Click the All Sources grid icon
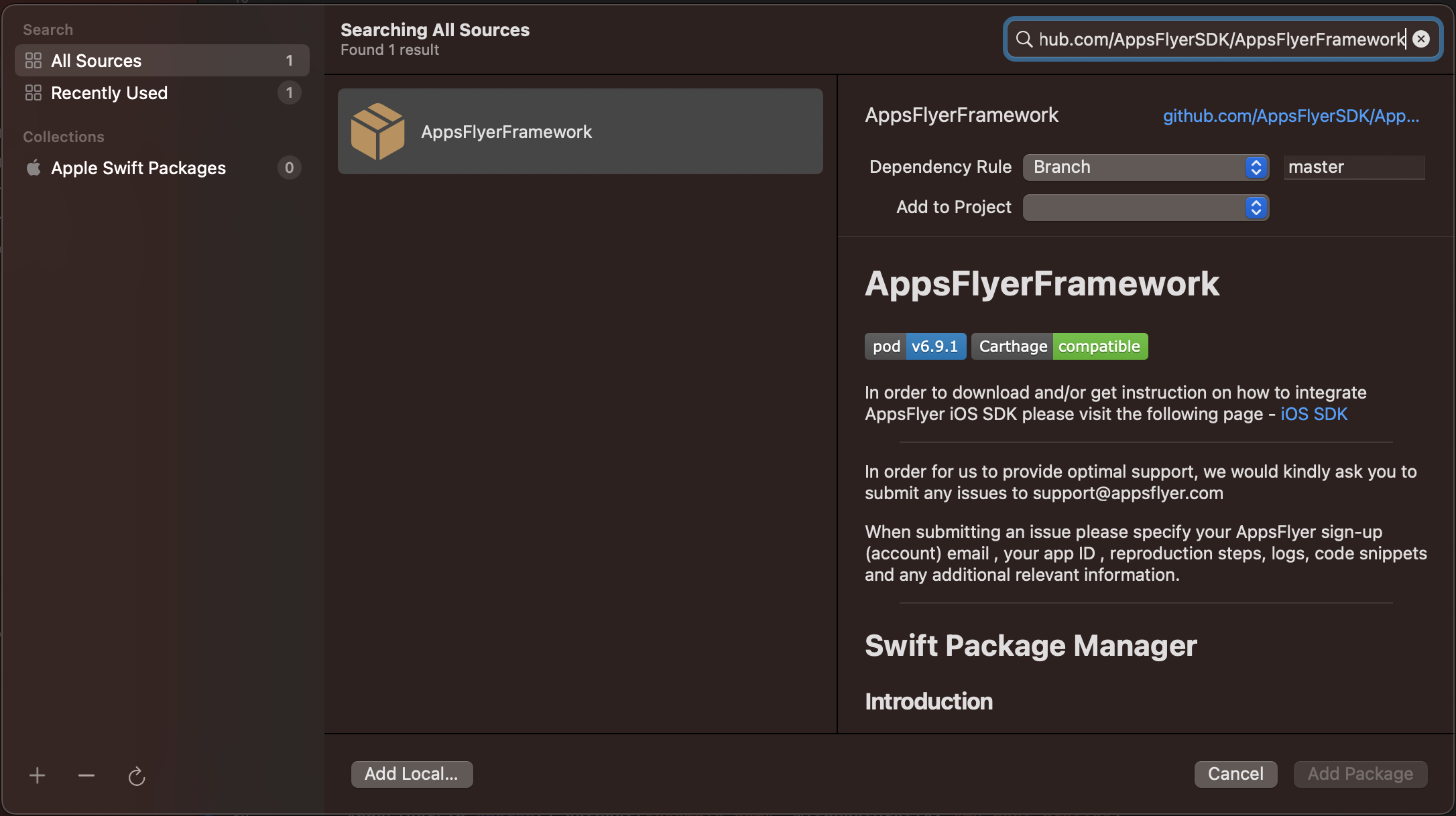Screen dimensions: 1456x816 click(x=34, y=60)
